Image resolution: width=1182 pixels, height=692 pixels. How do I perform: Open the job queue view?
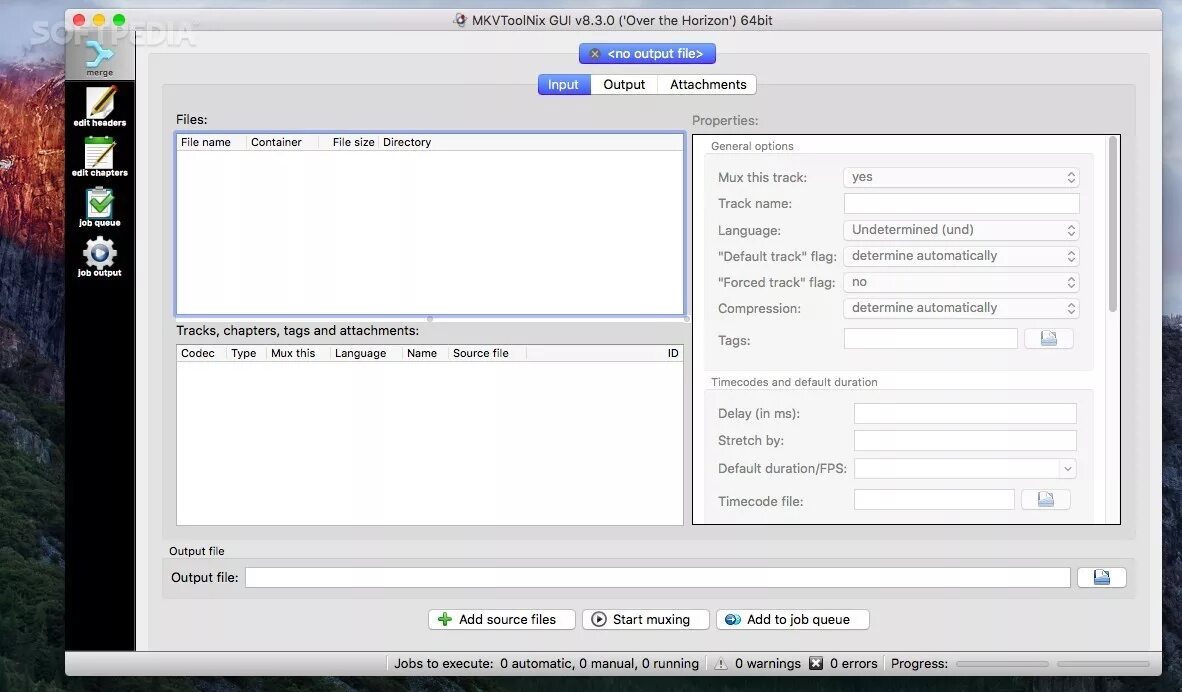[x=100, y=207]
